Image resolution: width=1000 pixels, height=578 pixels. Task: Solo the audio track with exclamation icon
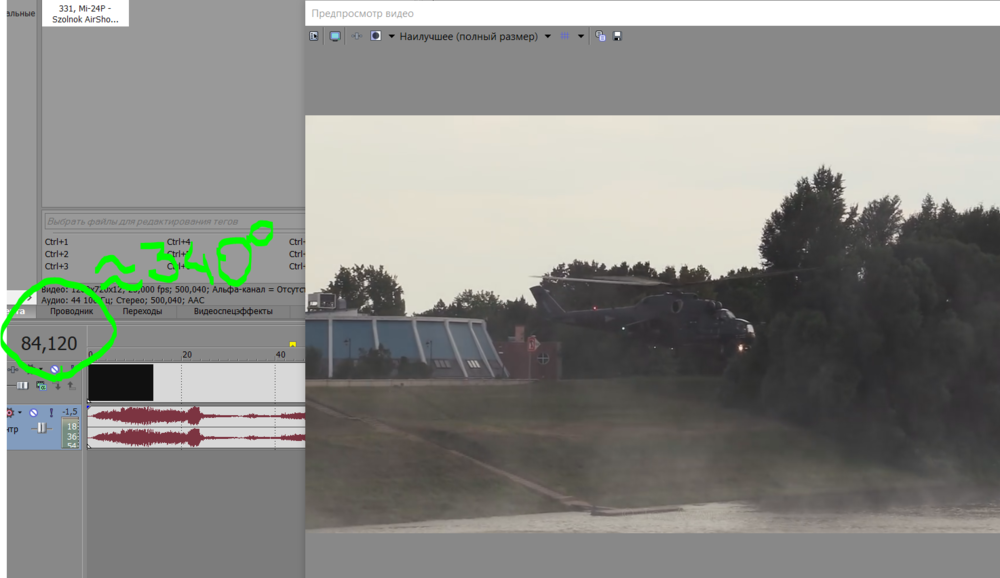coord(51,413)
